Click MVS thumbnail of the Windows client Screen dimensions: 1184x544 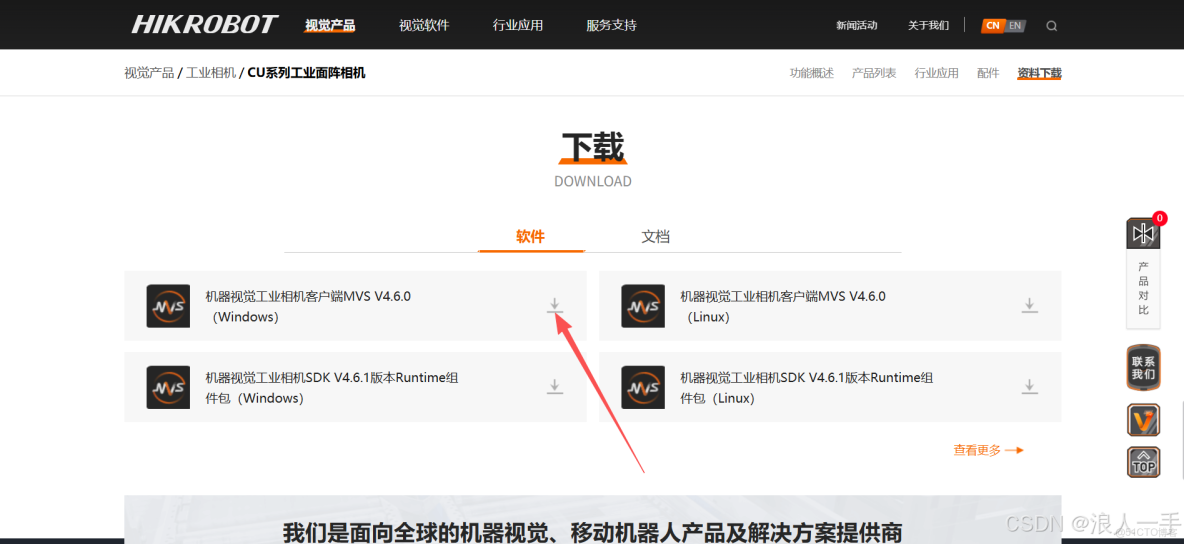coord(168,306)
